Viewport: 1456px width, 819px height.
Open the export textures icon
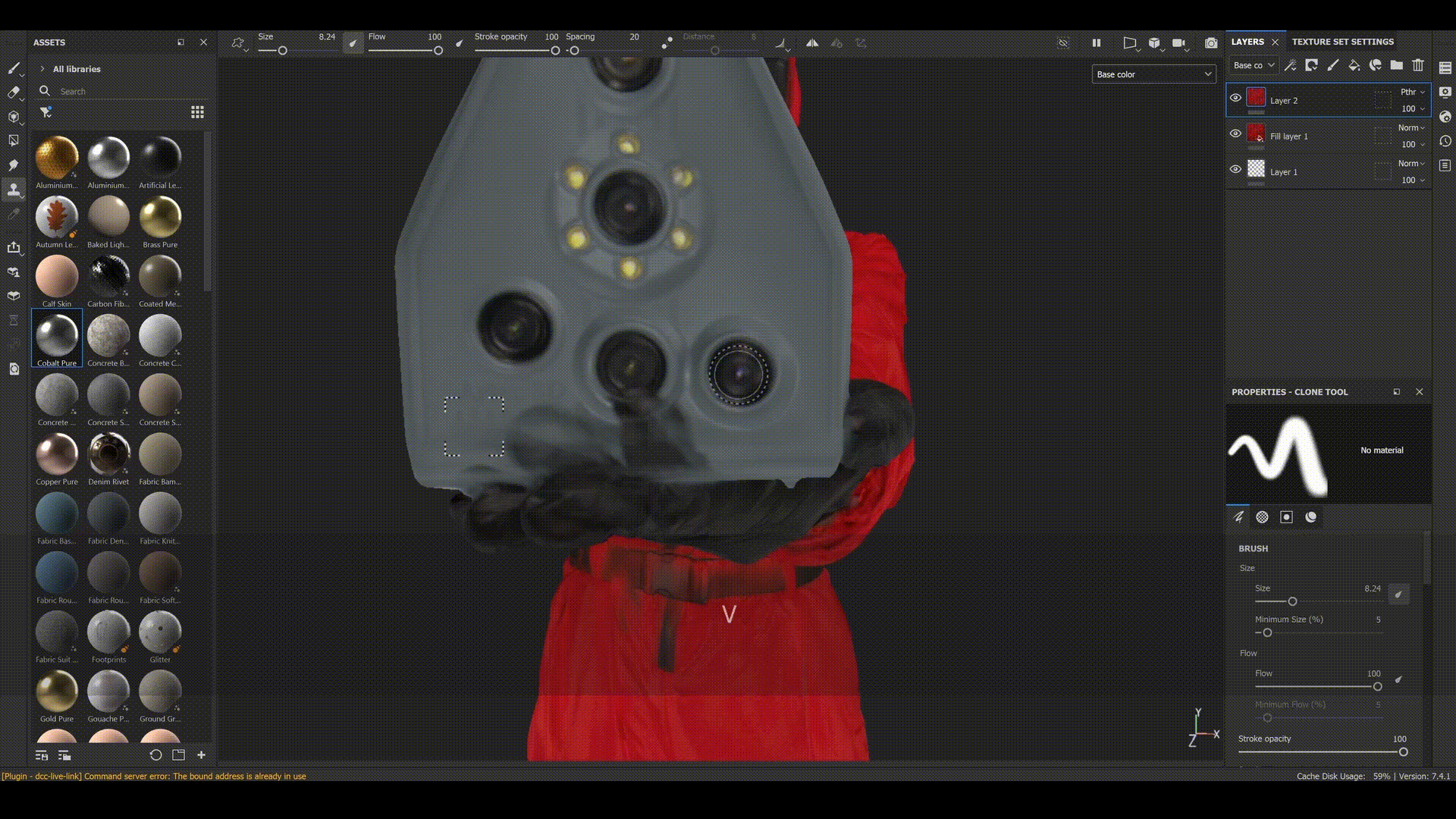click(14, 247)
